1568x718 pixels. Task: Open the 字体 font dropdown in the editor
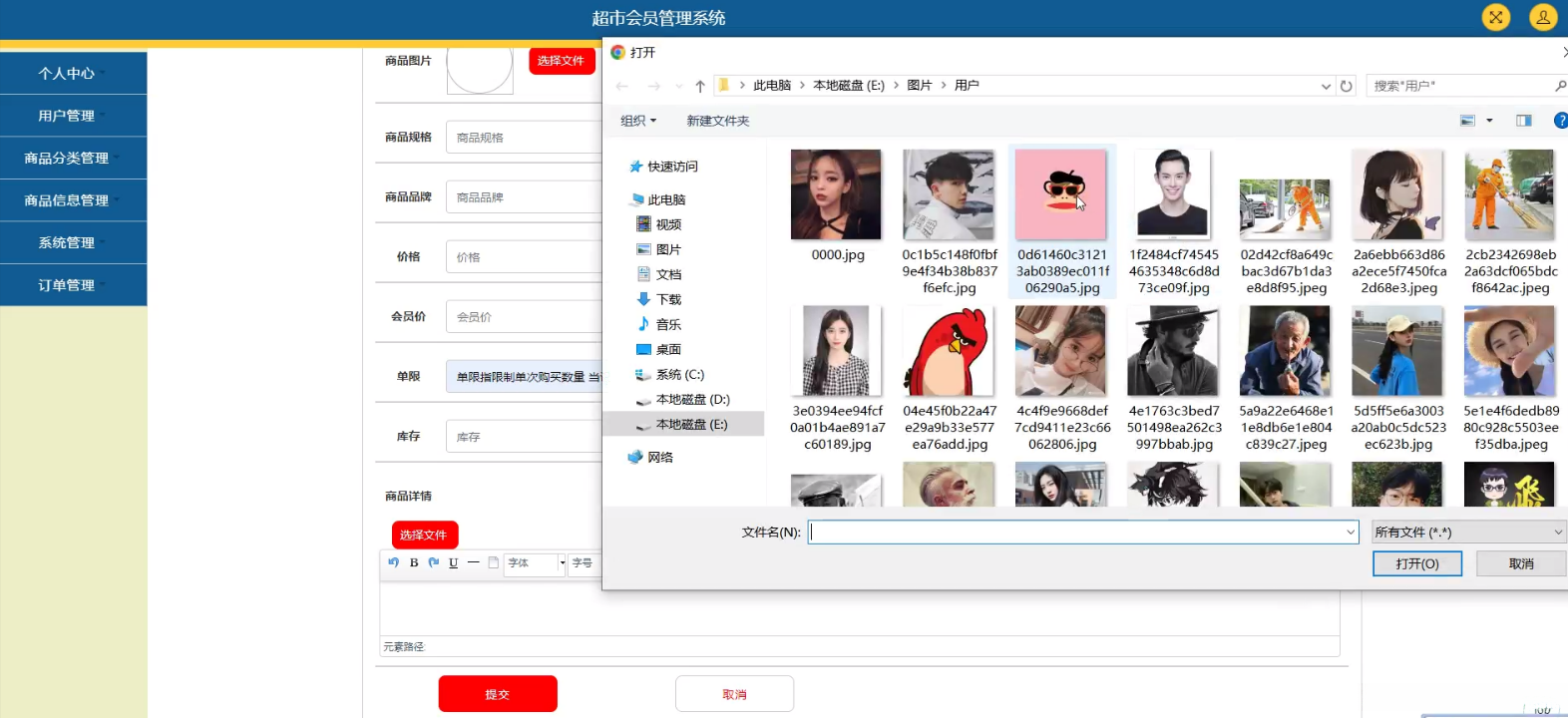tap(536, 563)
